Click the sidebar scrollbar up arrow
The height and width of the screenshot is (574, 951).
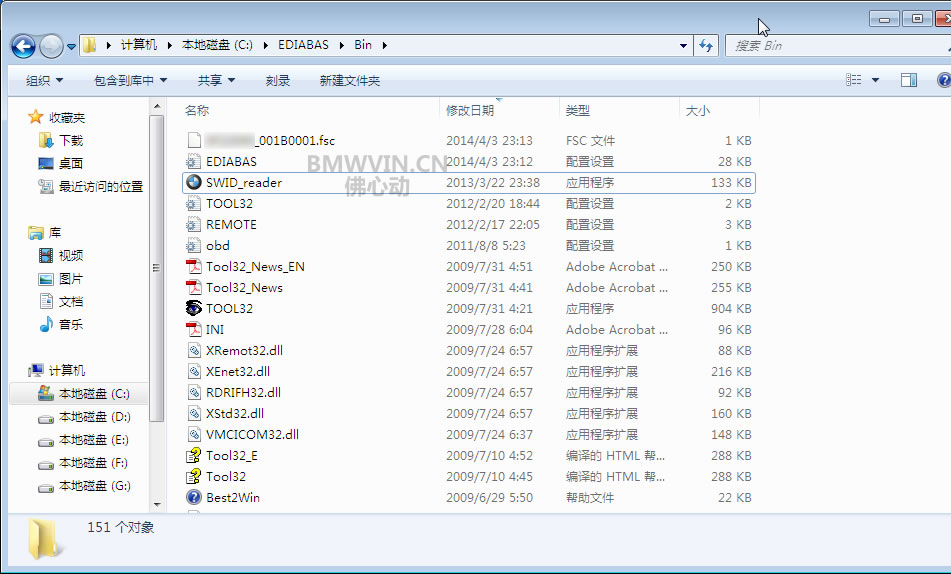157,106
